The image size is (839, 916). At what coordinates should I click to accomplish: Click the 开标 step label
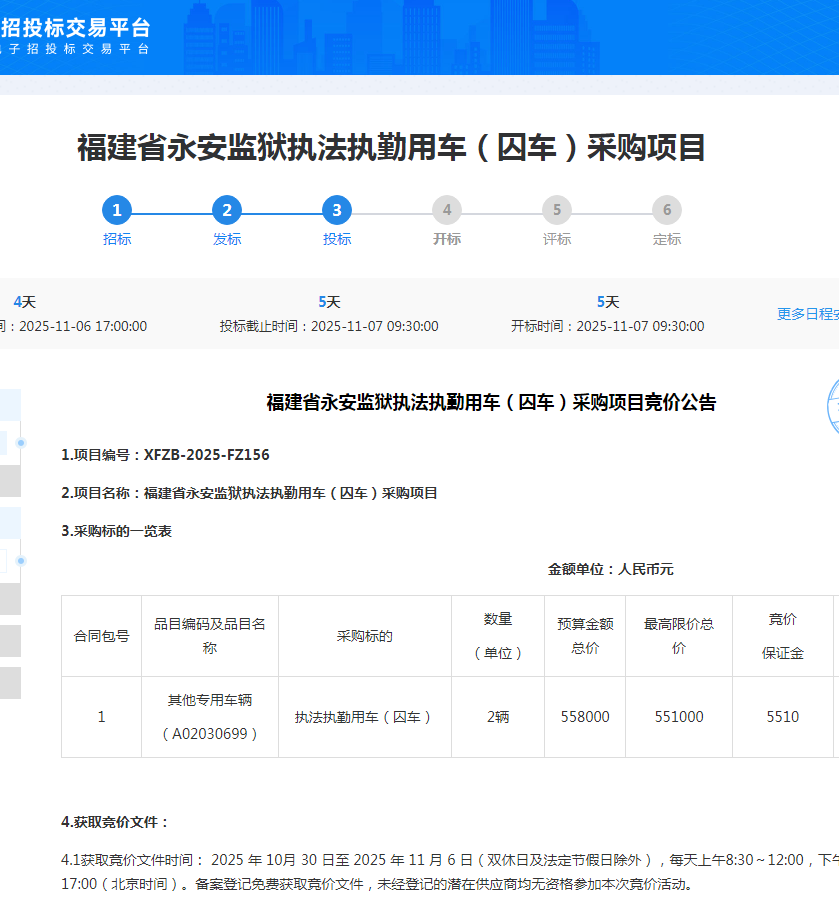pyautogui.click(x=447, y=240)
